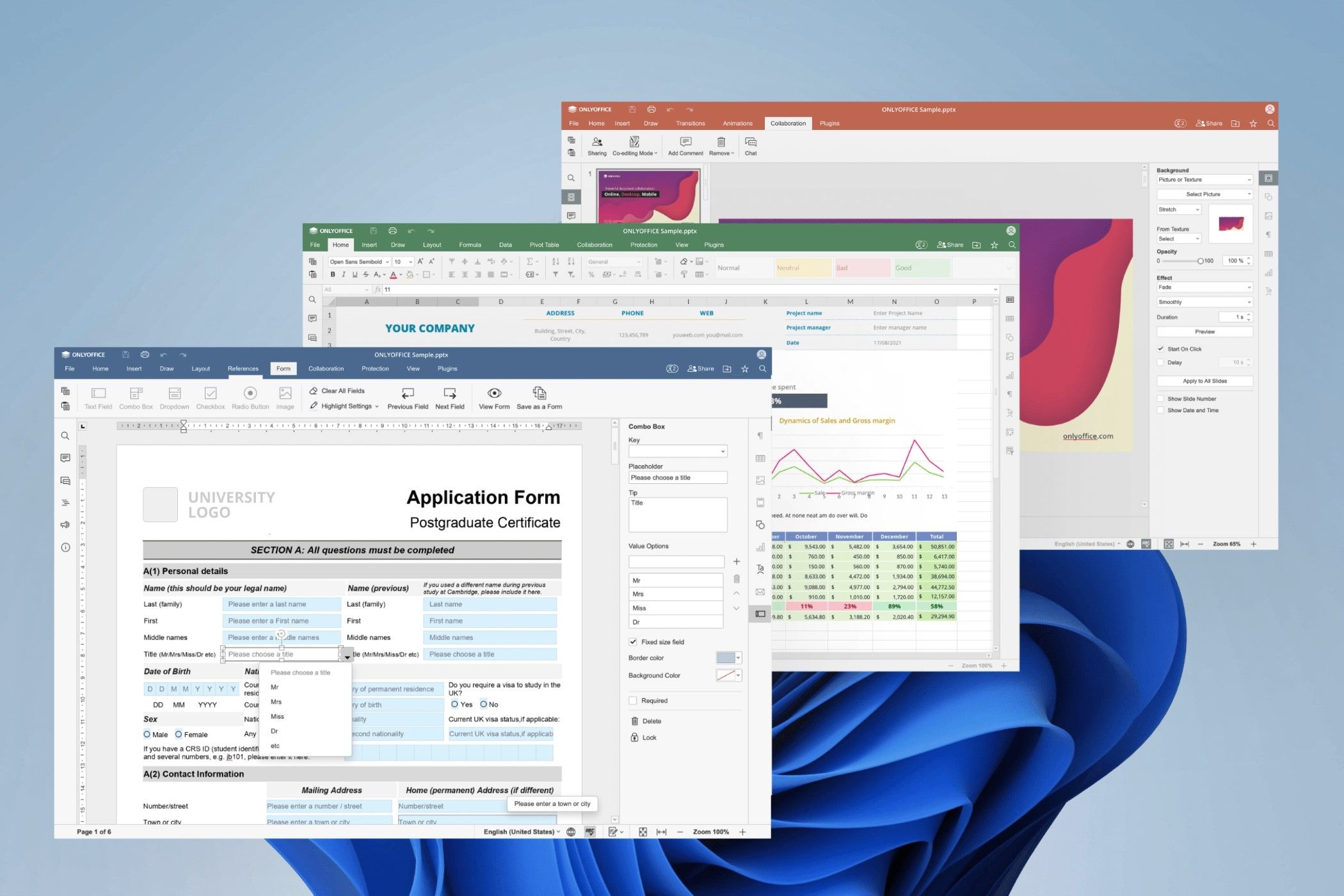Open the Background 'Picture or Texture' dropdown
Screen dimensions: 1344x896
coord(1204,179)
